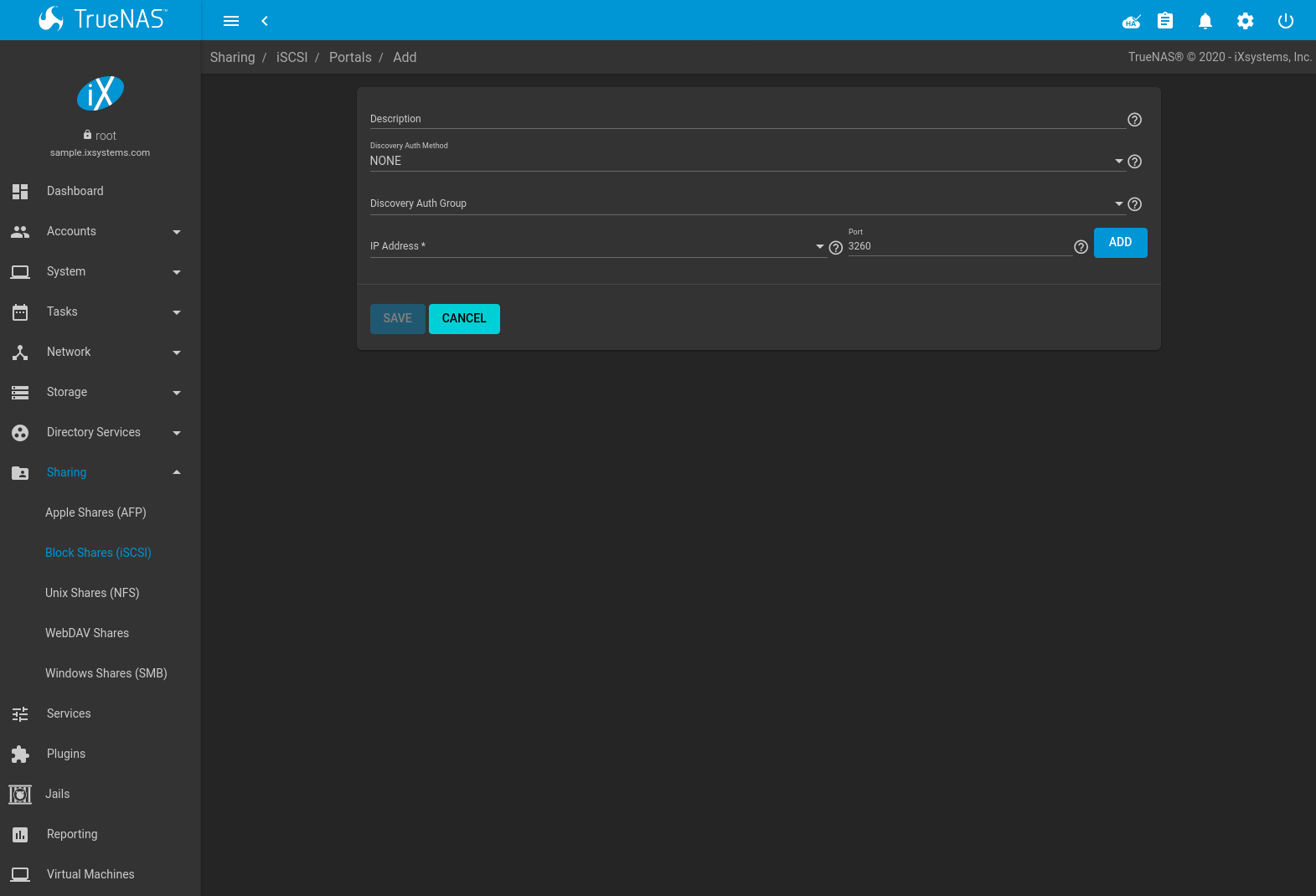
Task: Open the IP Address dropdown
Action: click(x=598, y=246)
